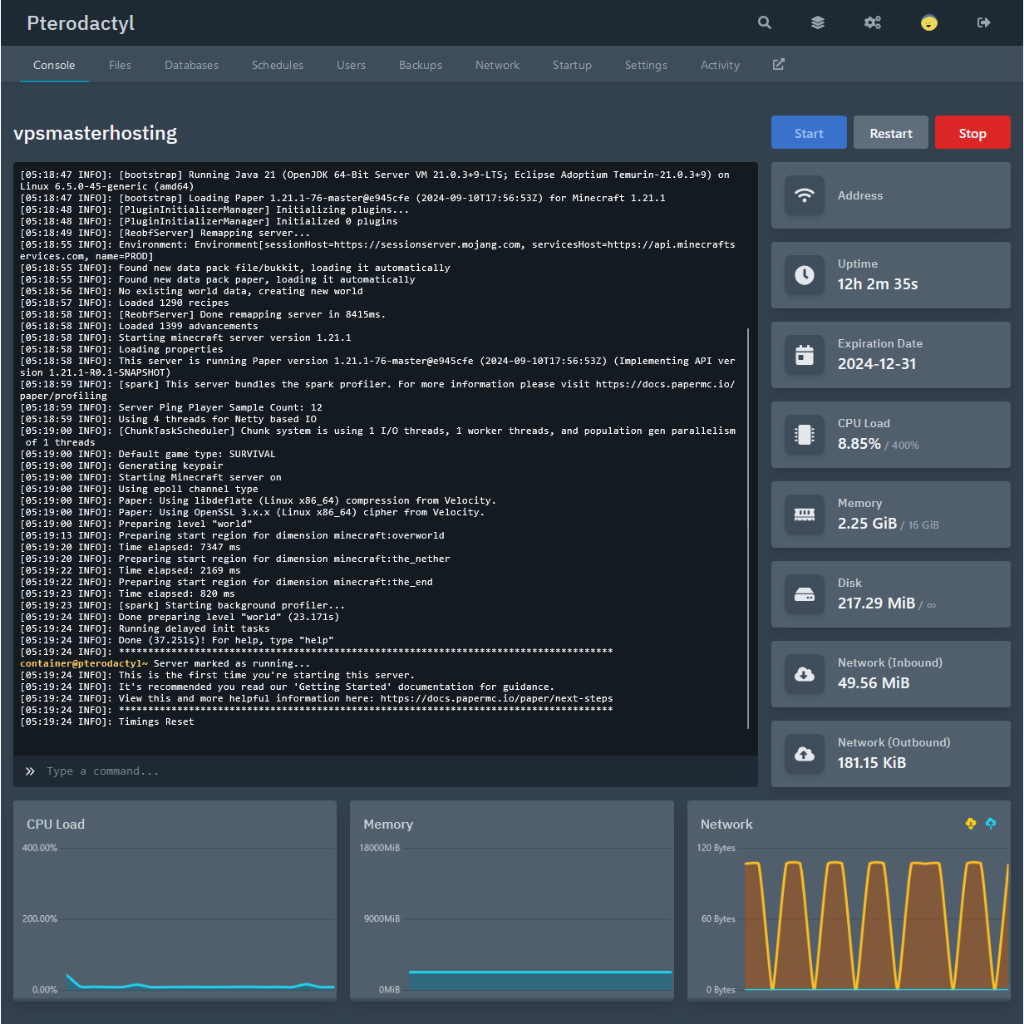Screen dimensions: 1024x1024
Task: Click the user avatar icon
Action: point(929,23)
